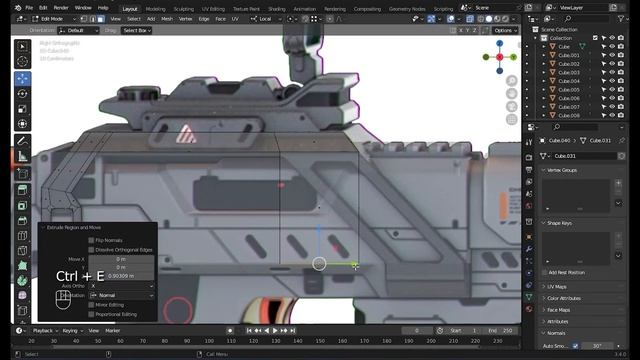Select the Annotate pencil tool
The width and height of the screenshot is (640, 360).
[x=22, y=141]
